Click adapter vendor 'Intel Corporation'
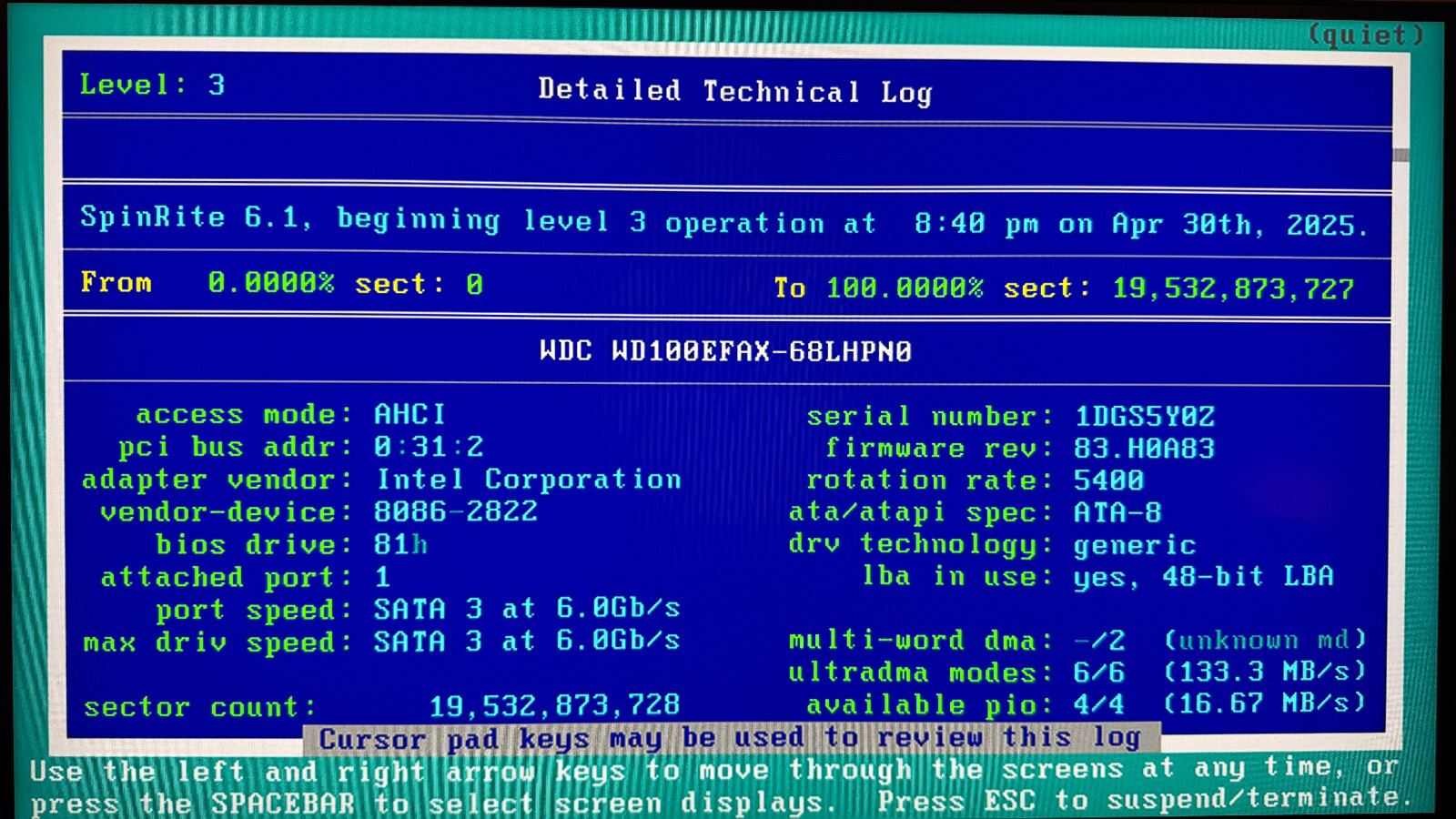The image size is (1456, 819). (x=529, y=480)
